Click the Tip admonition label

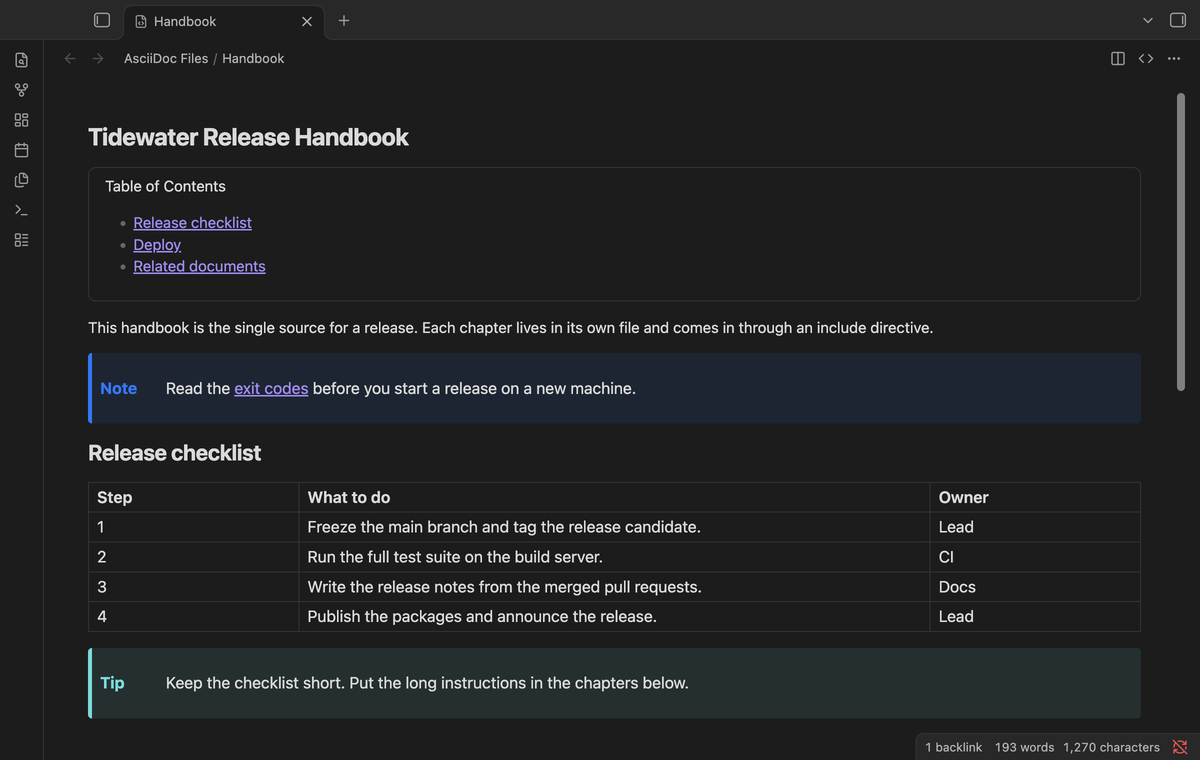point(112,683)
